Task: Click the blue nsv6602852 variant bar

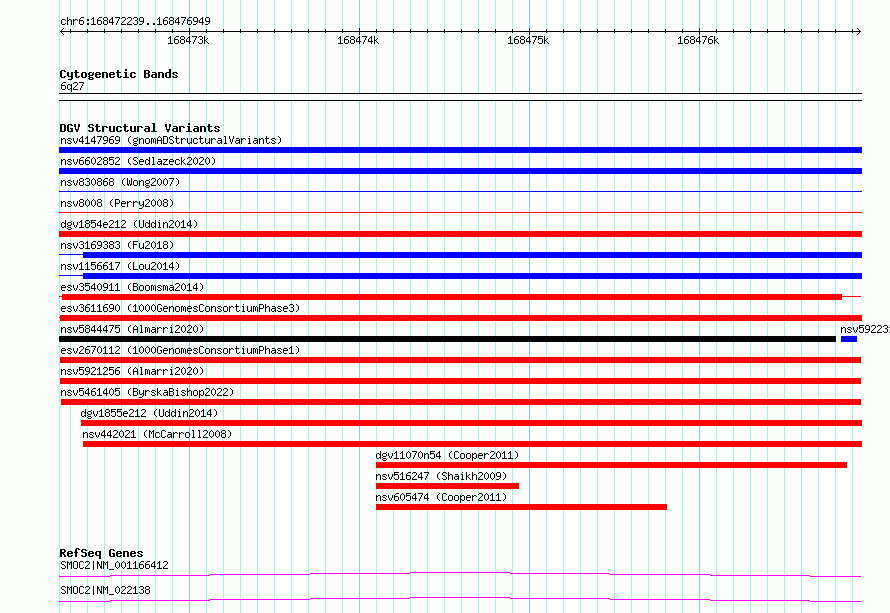Action: click(x=460, y=171)
